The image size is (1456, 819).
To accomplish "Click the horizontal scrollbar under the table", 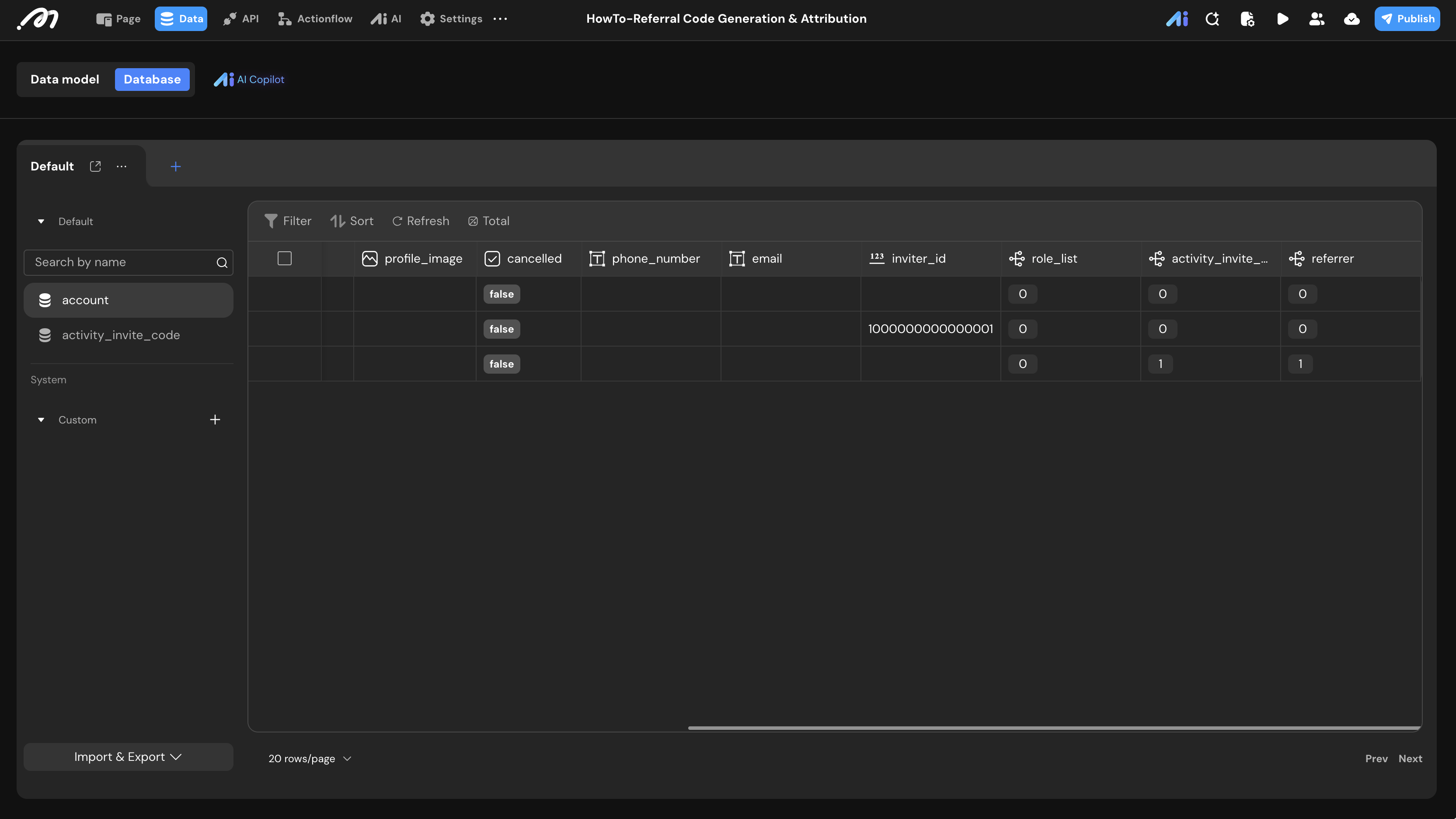I will coord(1054,728).
